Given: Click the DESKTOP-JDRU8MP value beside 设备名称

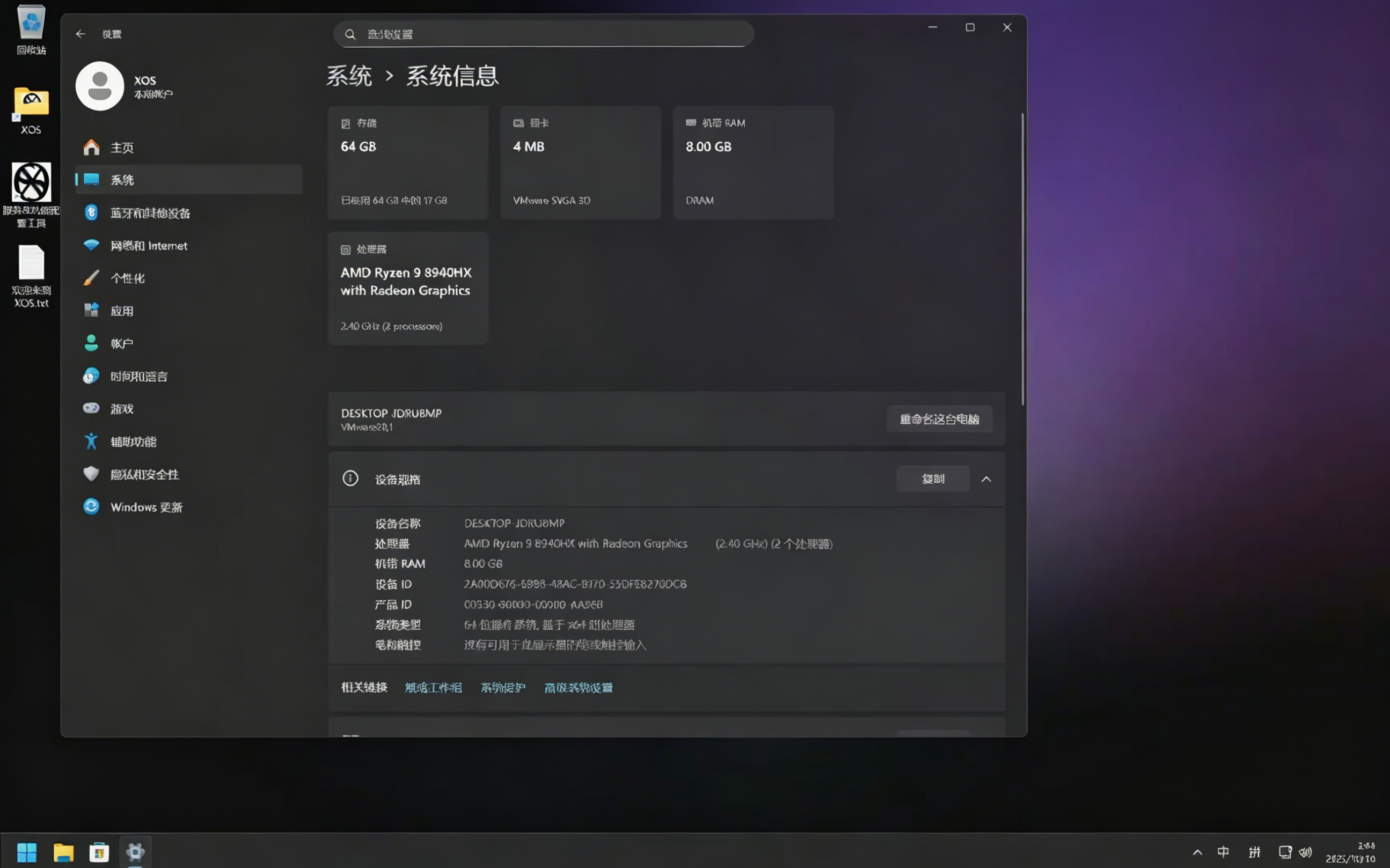Looking at the screenshot, I should 515,523.
